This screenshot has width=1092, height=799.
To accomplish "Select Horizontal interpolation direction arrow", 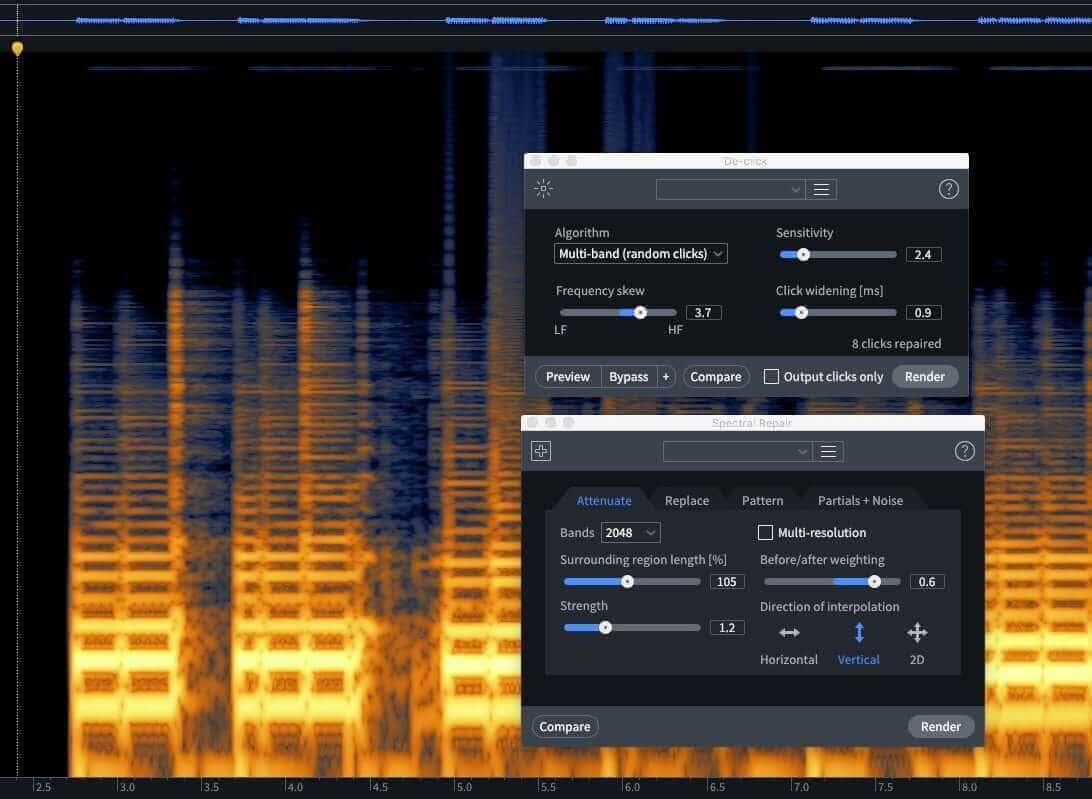I will [x=789, y=633].
